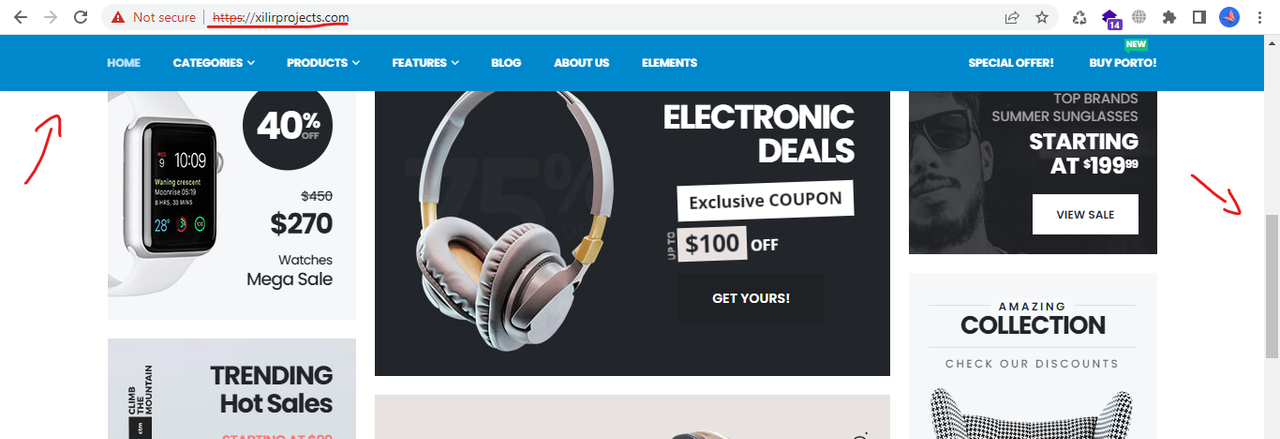Open the About Us menu item
The height and width of the screenshot is (439, 1280).
581,63
